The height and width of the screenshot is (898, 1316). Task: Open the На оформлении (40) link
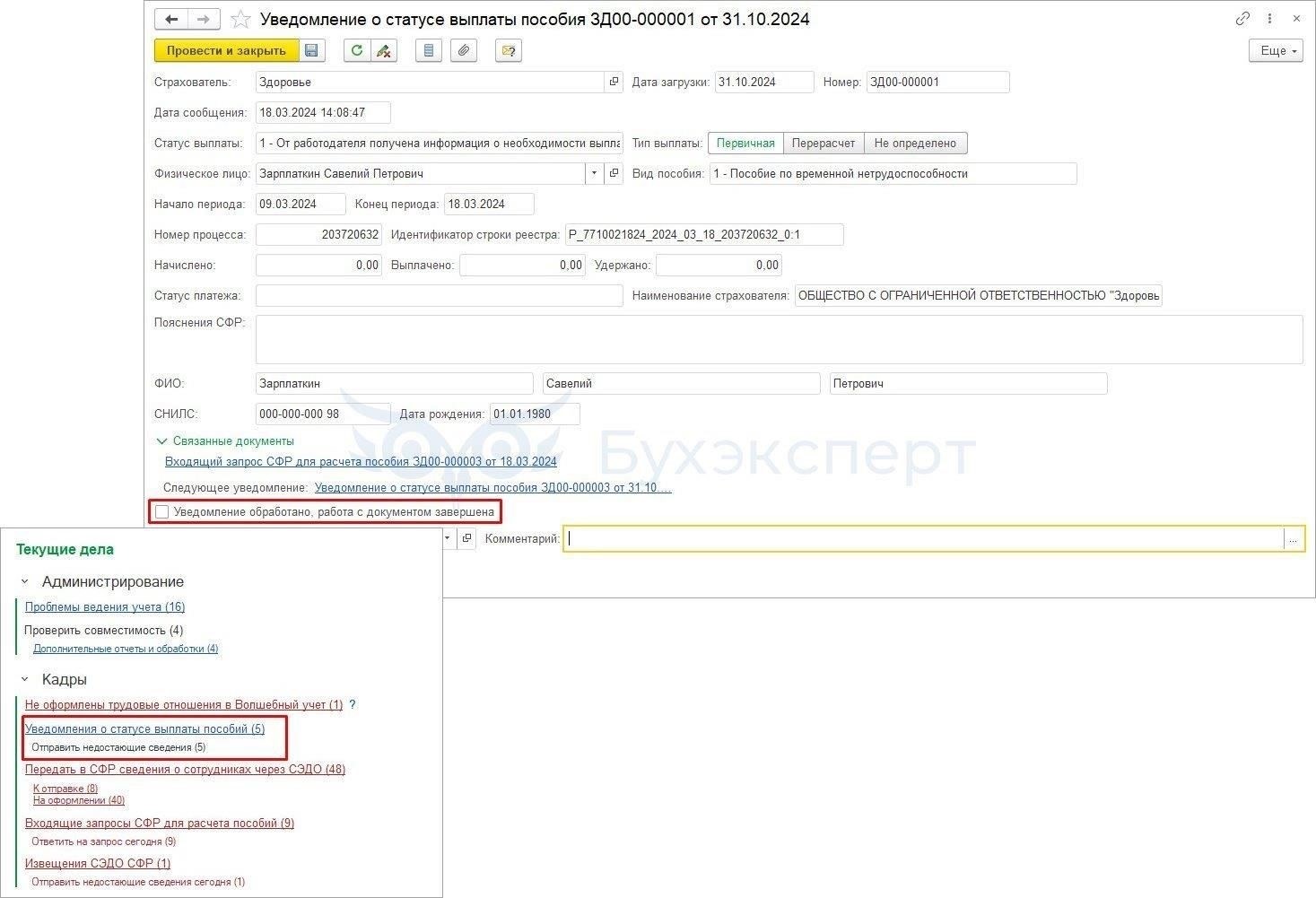coord(79,800)
